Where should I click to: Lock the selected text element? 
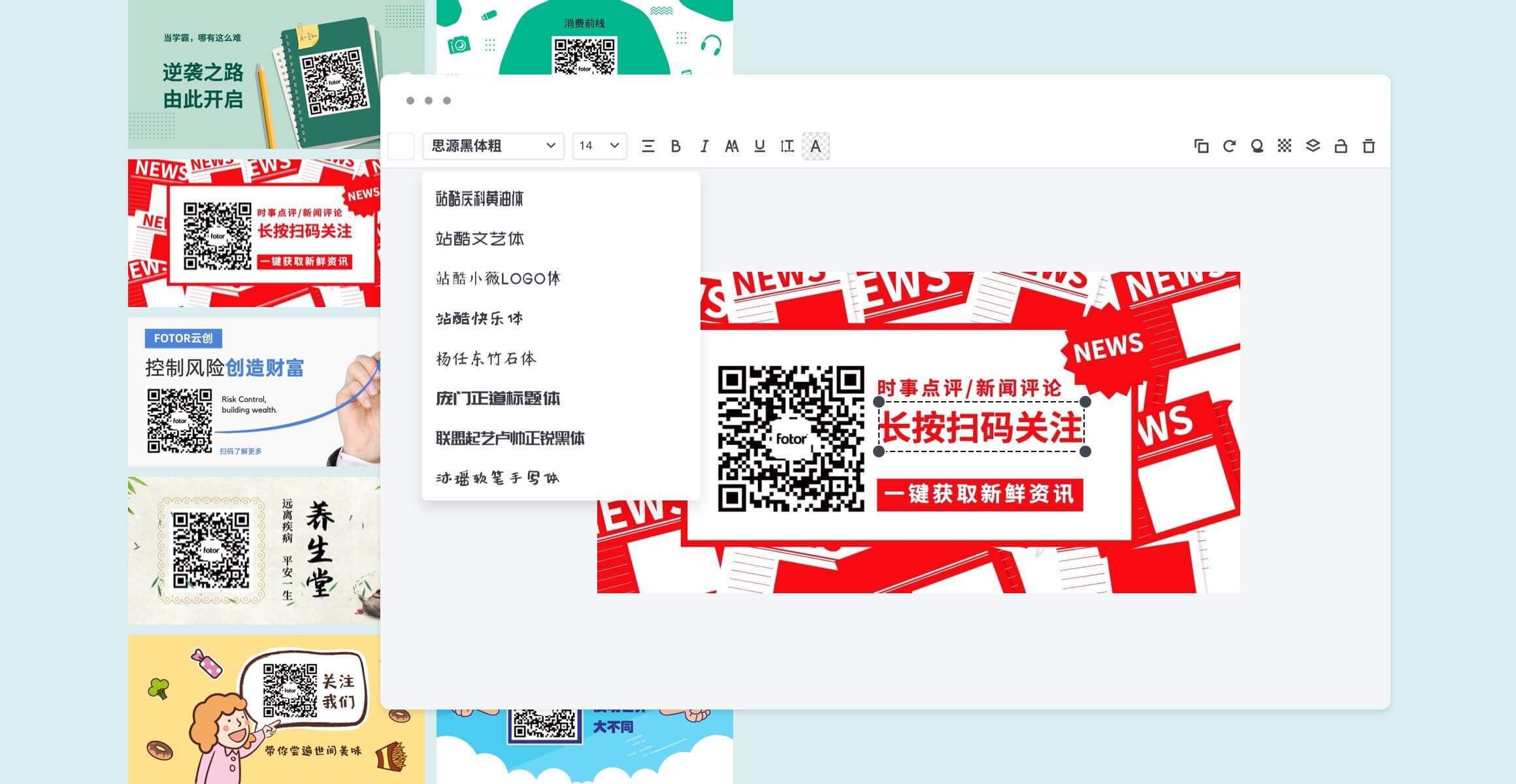(1340, 146)
